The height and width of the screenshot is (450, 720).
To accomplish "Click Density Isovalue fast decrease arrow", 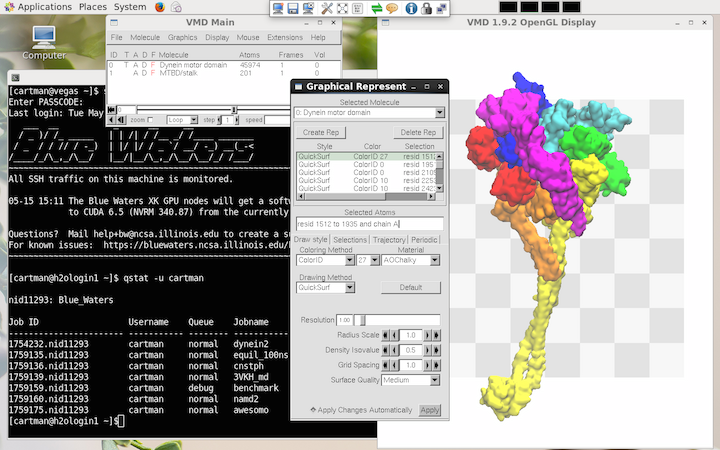I will click(385, 350).
